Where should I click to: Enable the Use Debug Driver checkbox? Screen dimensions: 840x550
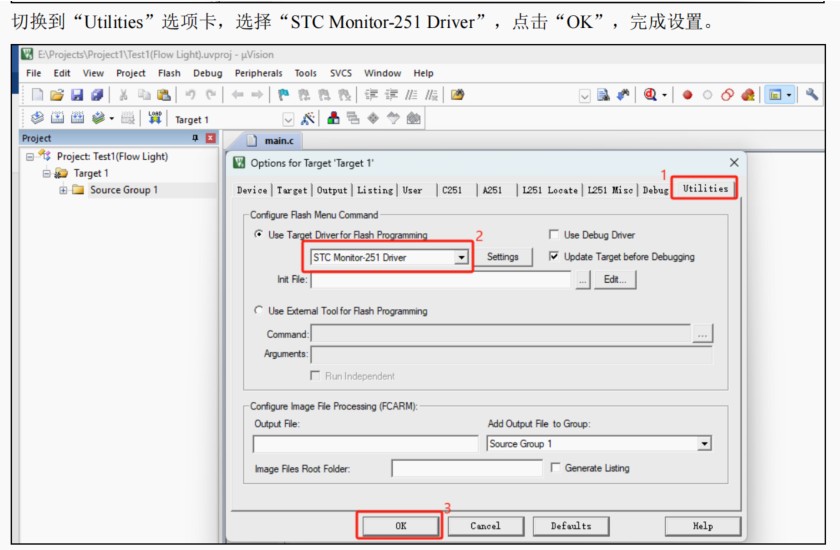pos(555,235)
